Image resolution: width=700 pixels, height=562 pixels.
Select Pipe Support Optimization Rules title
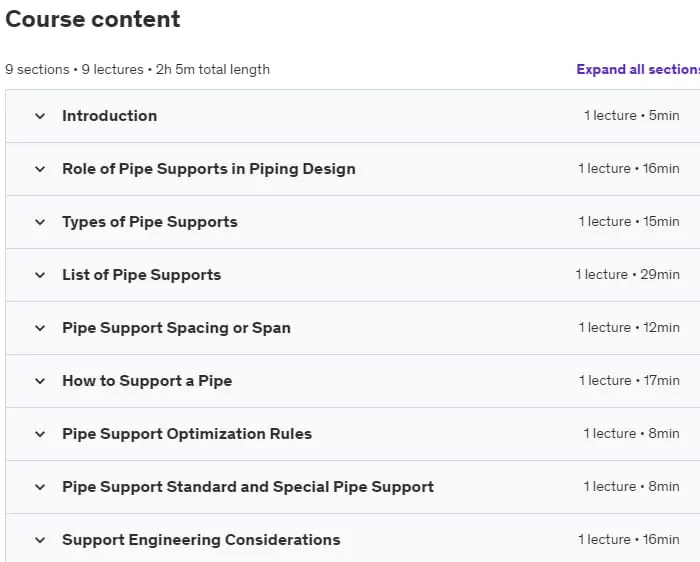187,434
